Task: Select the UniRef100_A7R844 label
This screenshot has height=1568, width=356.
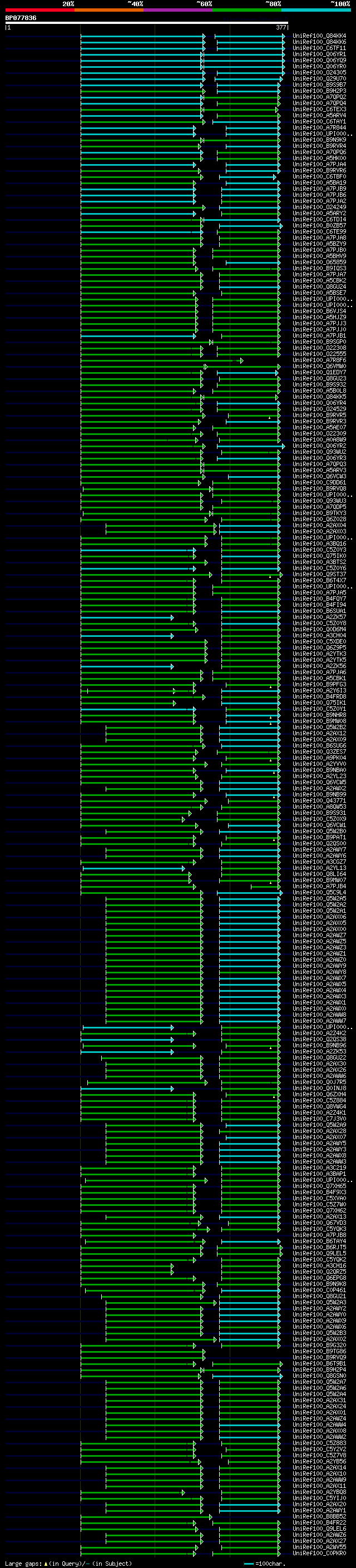Action: pyautogui.click(x=319, y=128)
